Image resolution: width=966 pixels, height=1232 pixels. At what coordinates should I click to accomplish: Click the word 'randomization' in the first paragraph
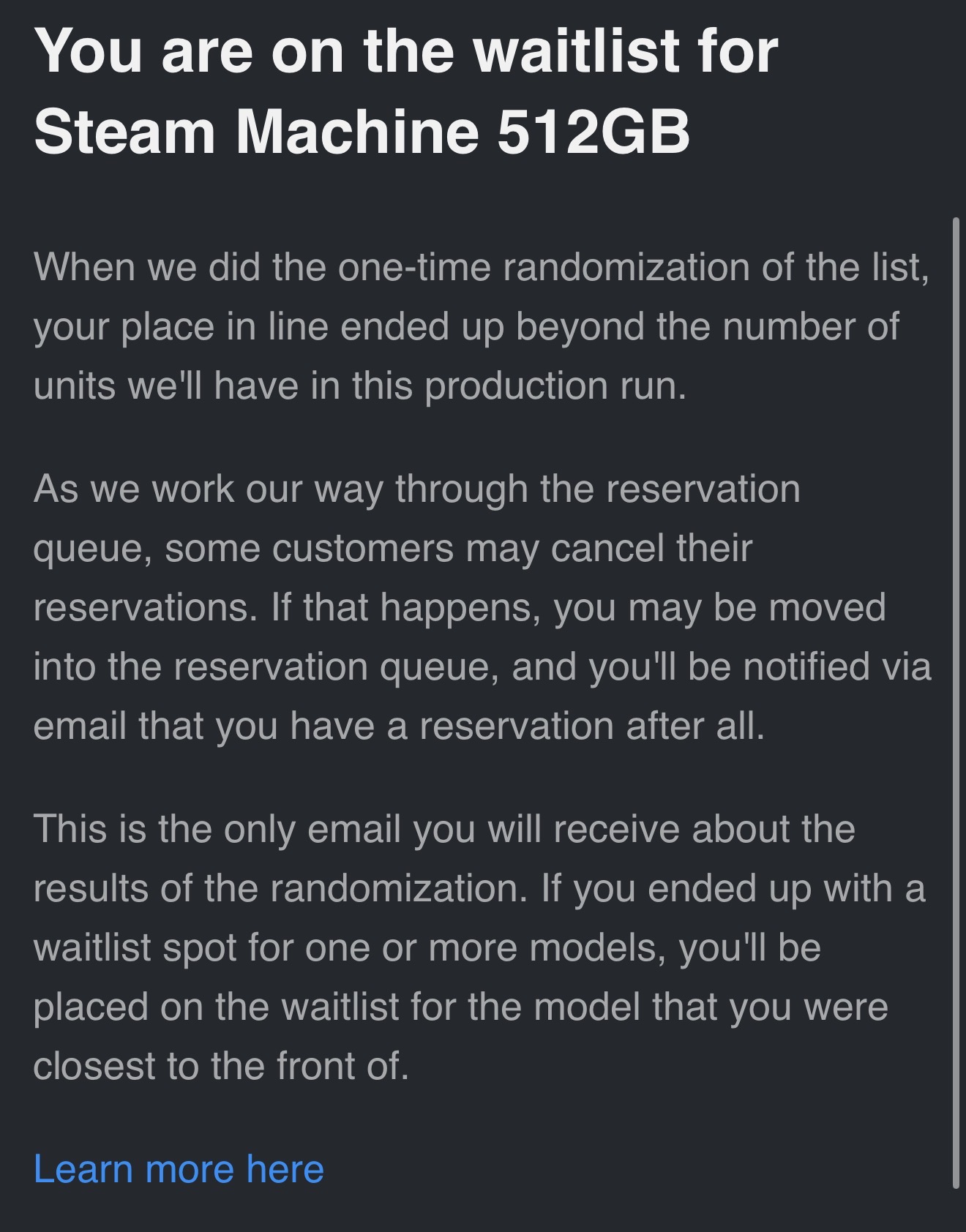tap(626, 266)
